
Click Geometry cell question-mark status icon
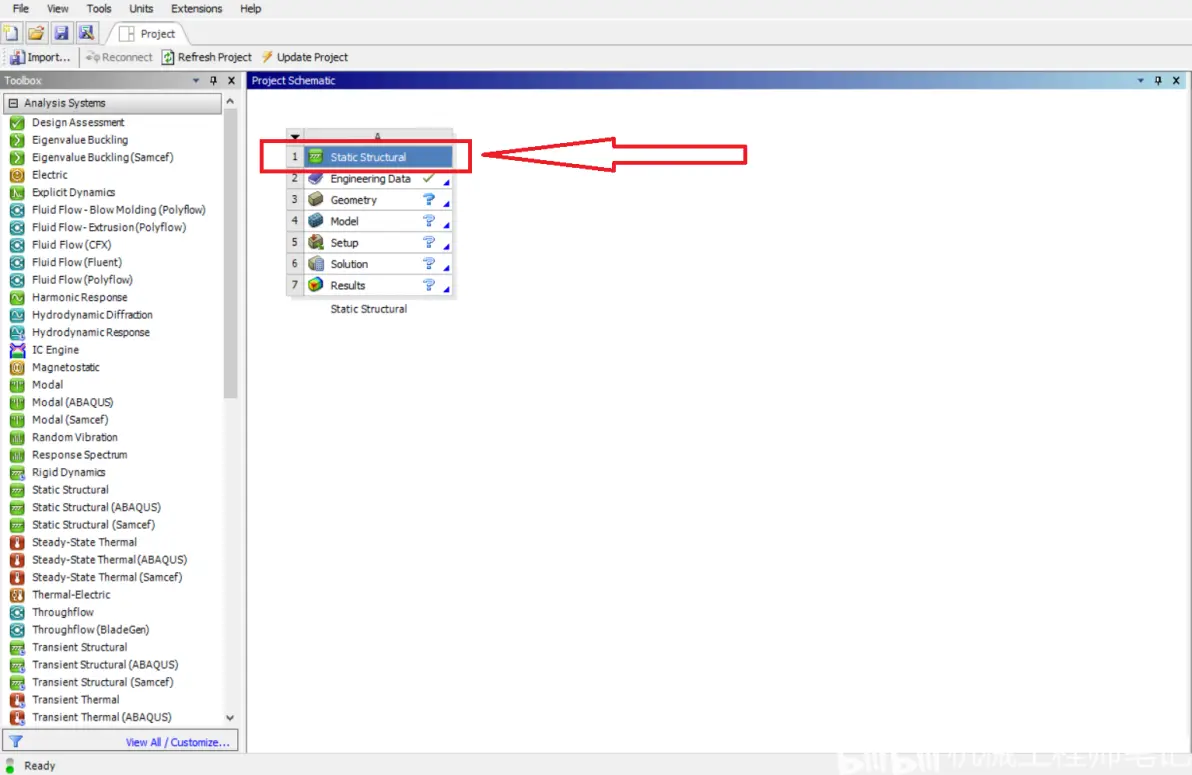(429, 199)
